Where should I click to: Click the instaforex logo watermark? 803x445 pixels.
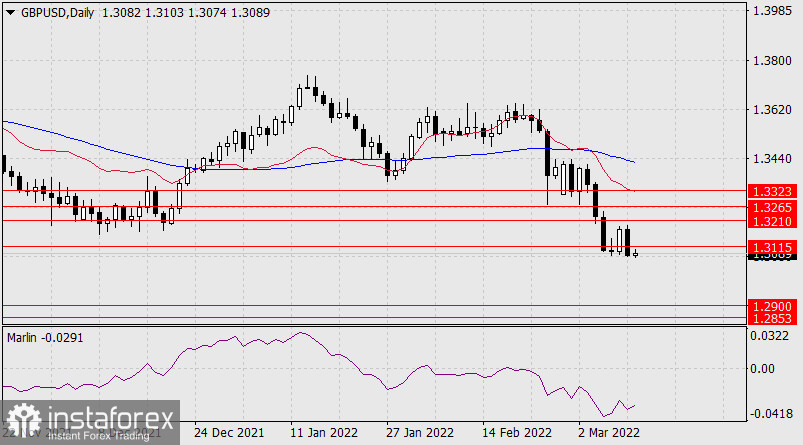(90, 422)
